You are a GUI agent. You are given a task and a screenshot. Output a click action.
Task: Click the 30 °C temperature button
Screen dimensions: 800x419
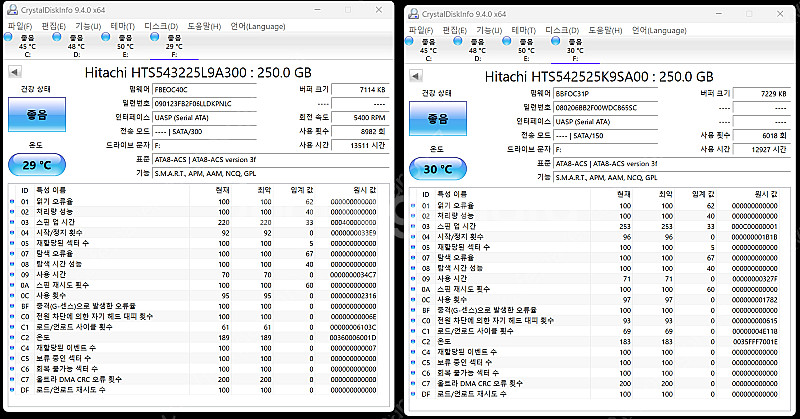pos(438,167)
